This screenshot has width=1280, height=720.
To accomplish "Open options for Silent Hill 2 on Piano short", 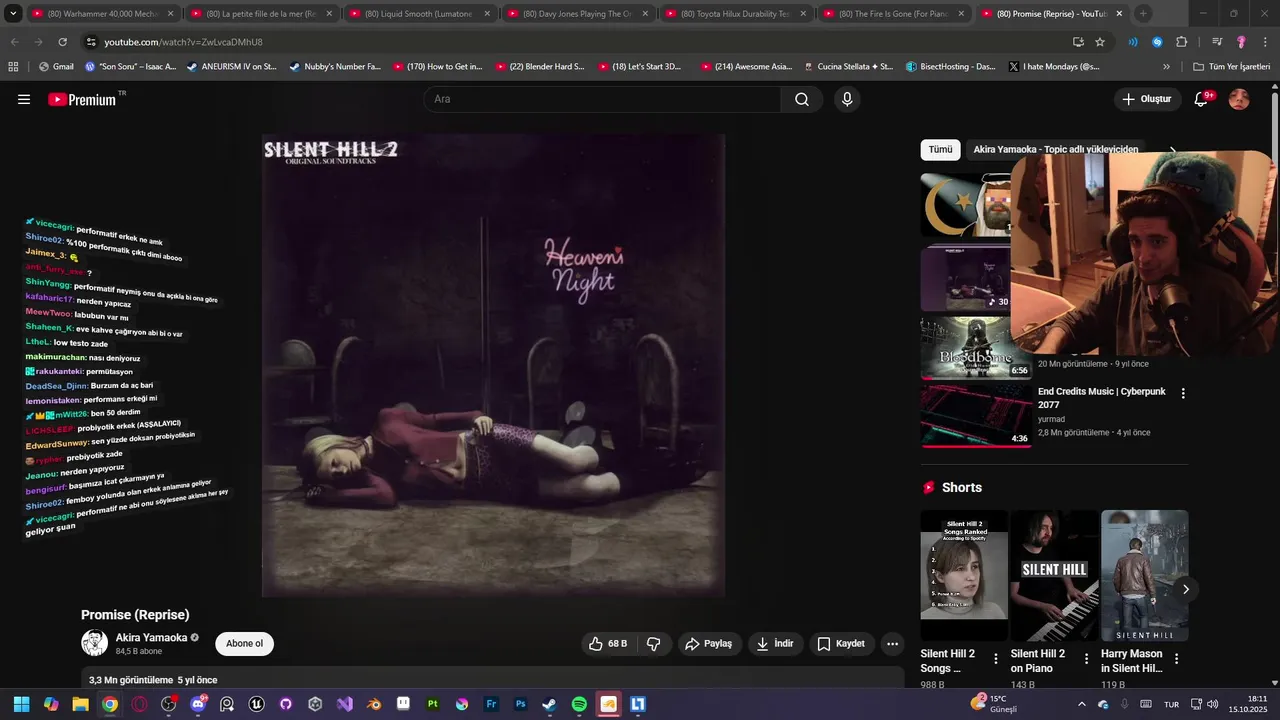I will tap(1086, 659).
